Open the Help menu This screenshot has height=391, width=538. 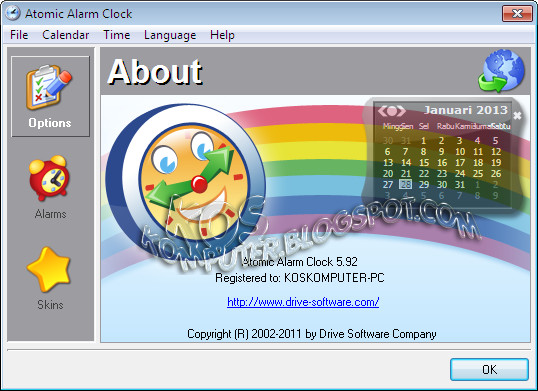tap(222, 35)
